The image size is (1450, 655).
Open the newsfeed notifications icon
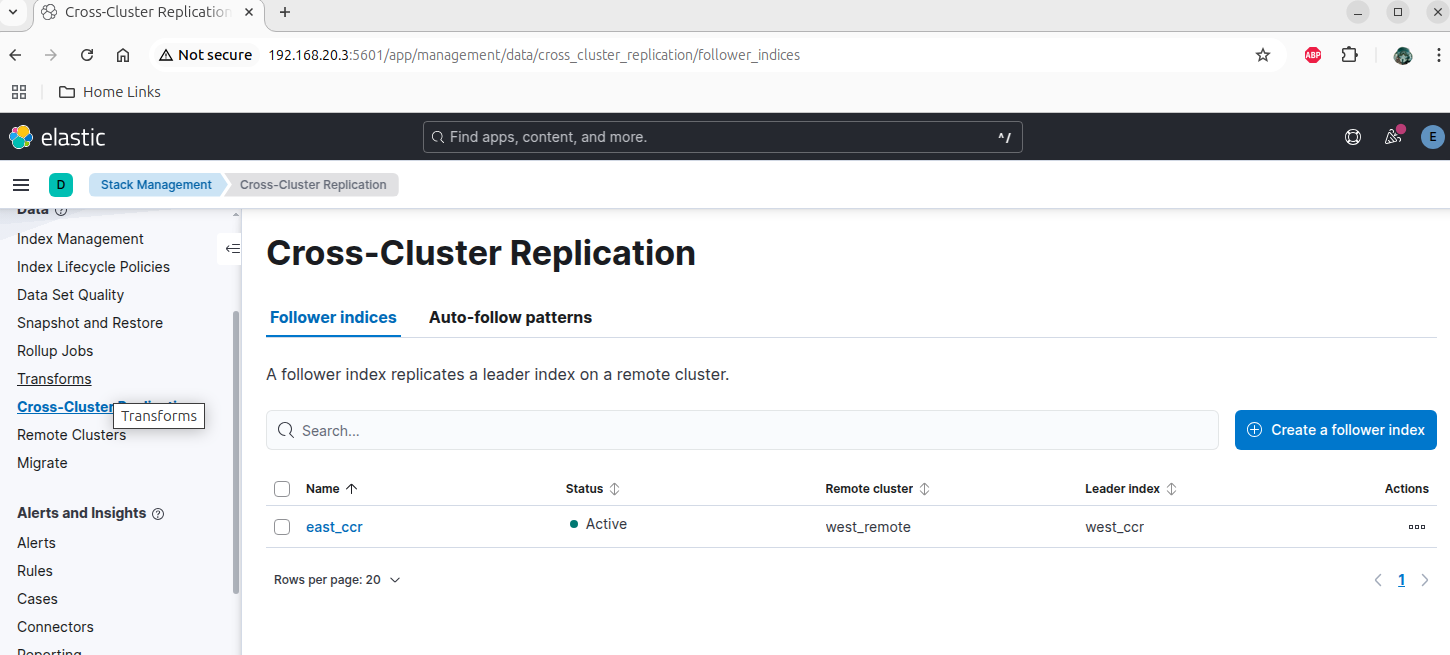[1393, 137]
